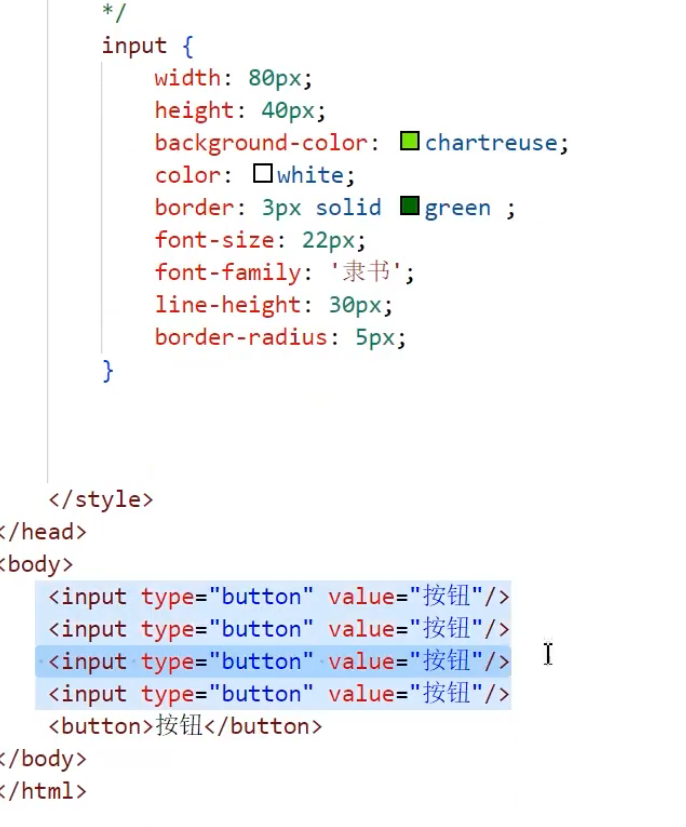Click the '/html>' closing tag
This screenshot has width=686, height=827.
tap(43, 791)
